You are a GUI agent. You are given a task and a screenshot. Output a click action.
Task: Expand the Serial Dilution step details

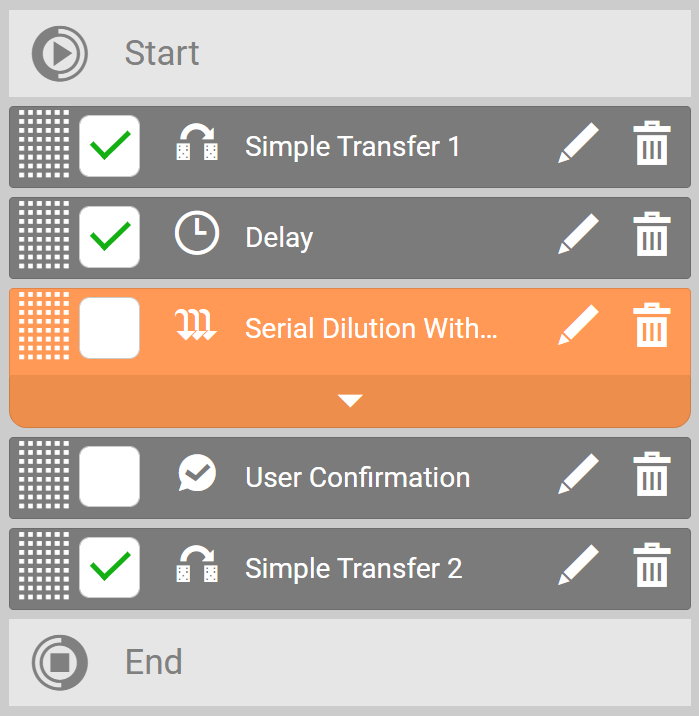click(x=350, y=401)
